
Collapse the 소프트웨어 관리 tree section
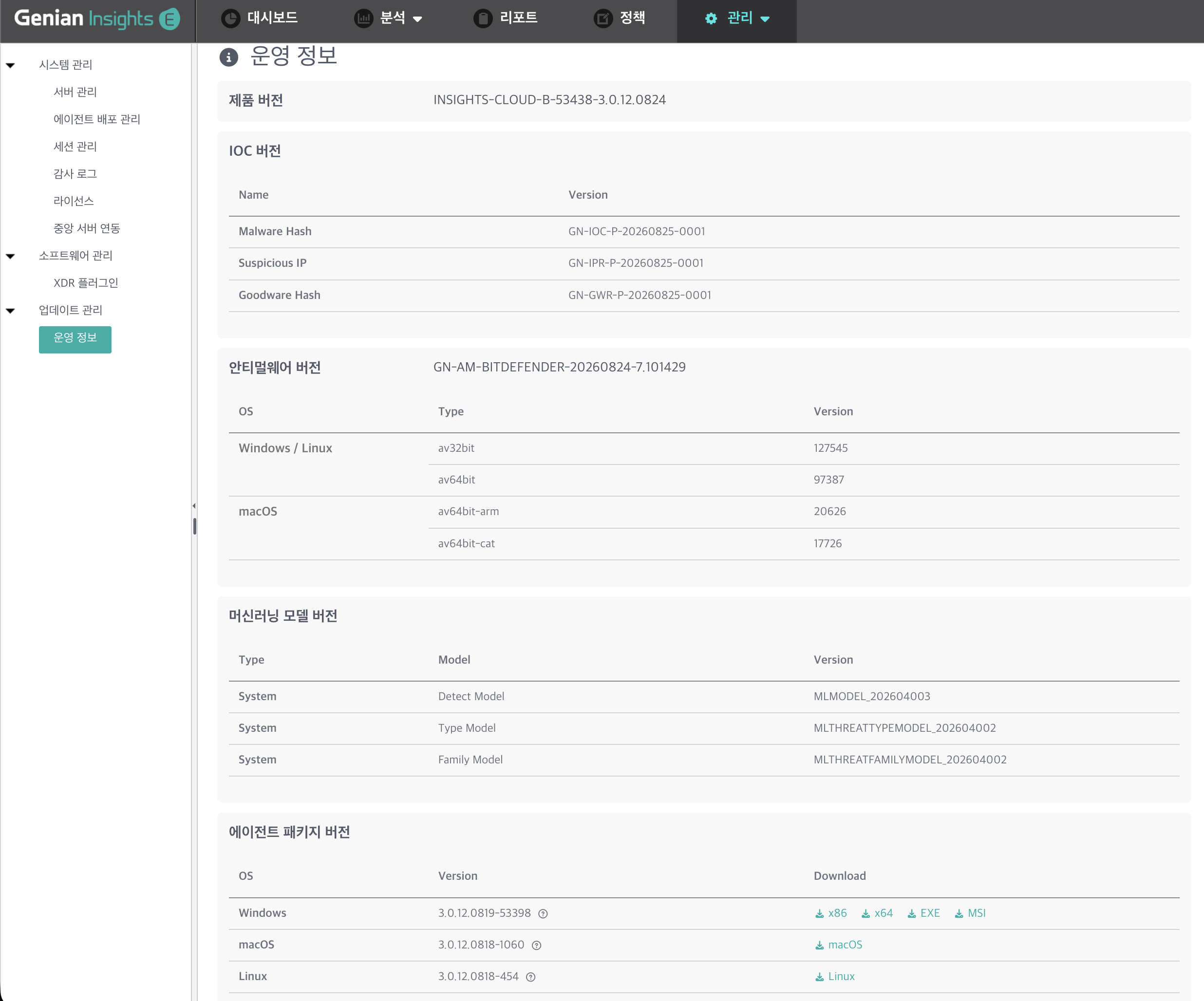pos(10,256)
